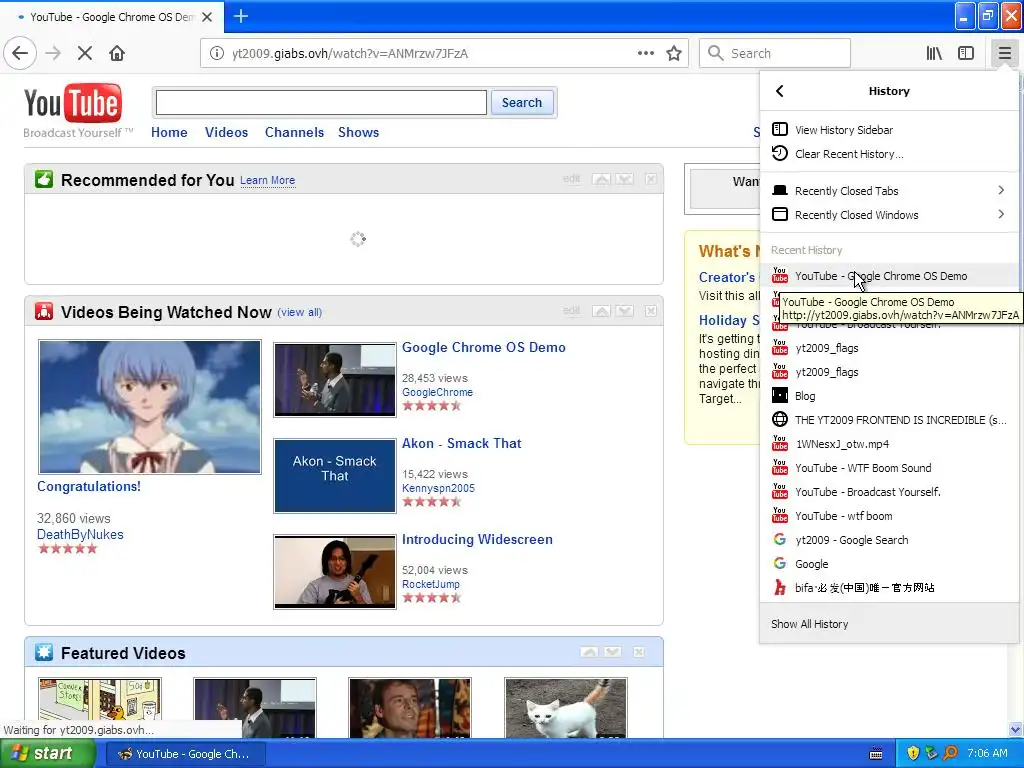Open the Channels navigation link
This screenshot has width=1024, height=768.
pos(295,133)
